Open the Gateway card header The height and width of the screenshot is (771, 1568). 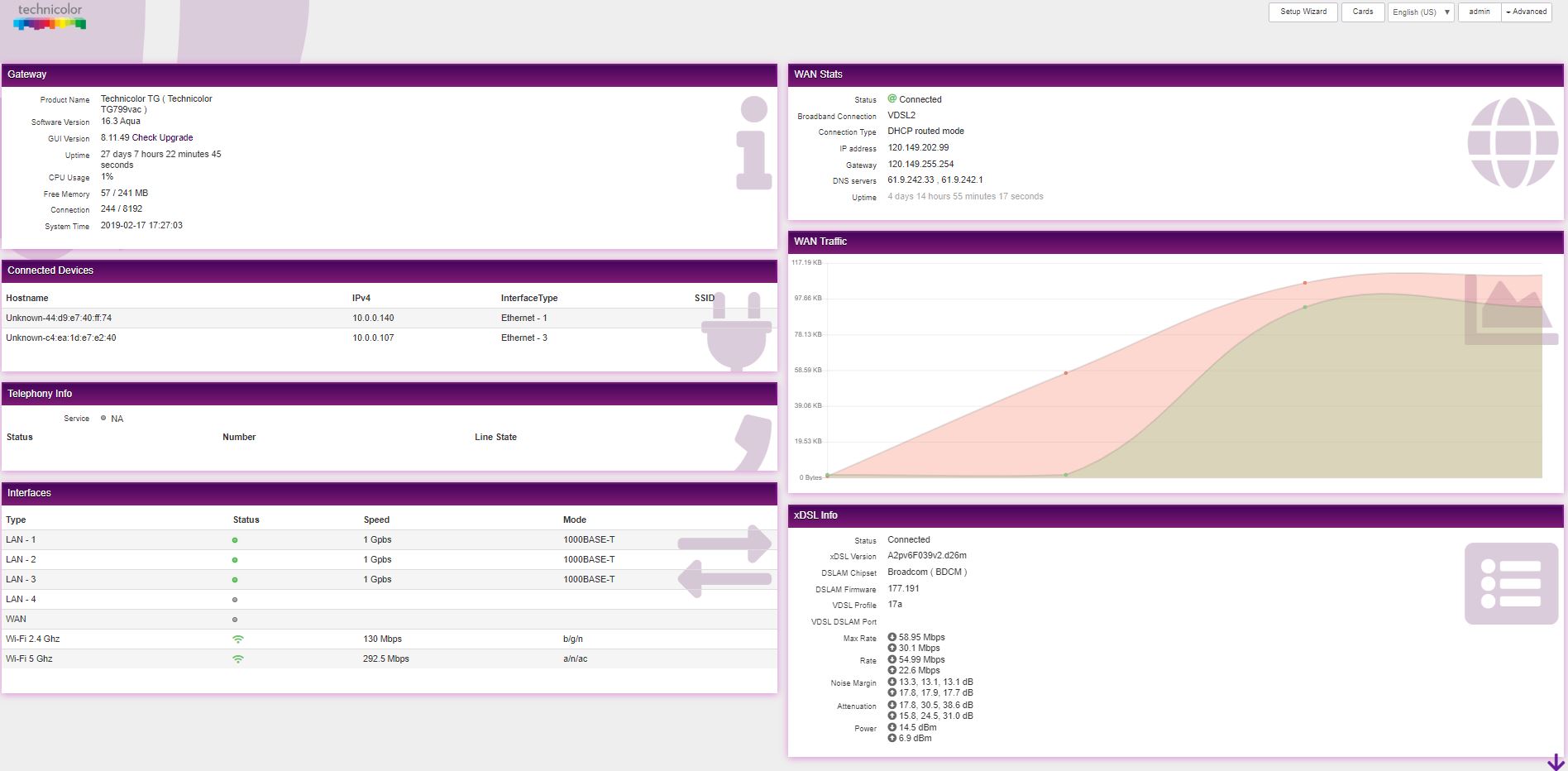tap(389, 74)
